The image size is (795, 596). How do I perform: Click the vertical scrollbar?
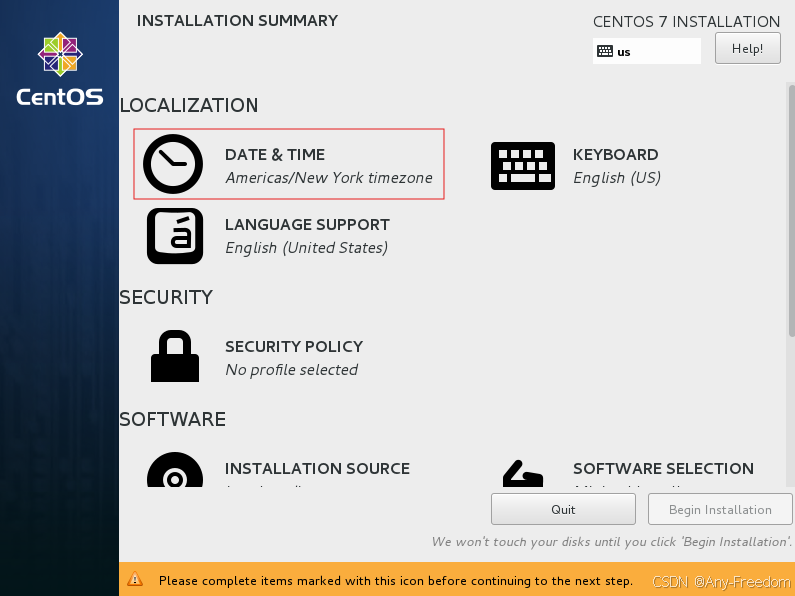[x=791, y=210]
